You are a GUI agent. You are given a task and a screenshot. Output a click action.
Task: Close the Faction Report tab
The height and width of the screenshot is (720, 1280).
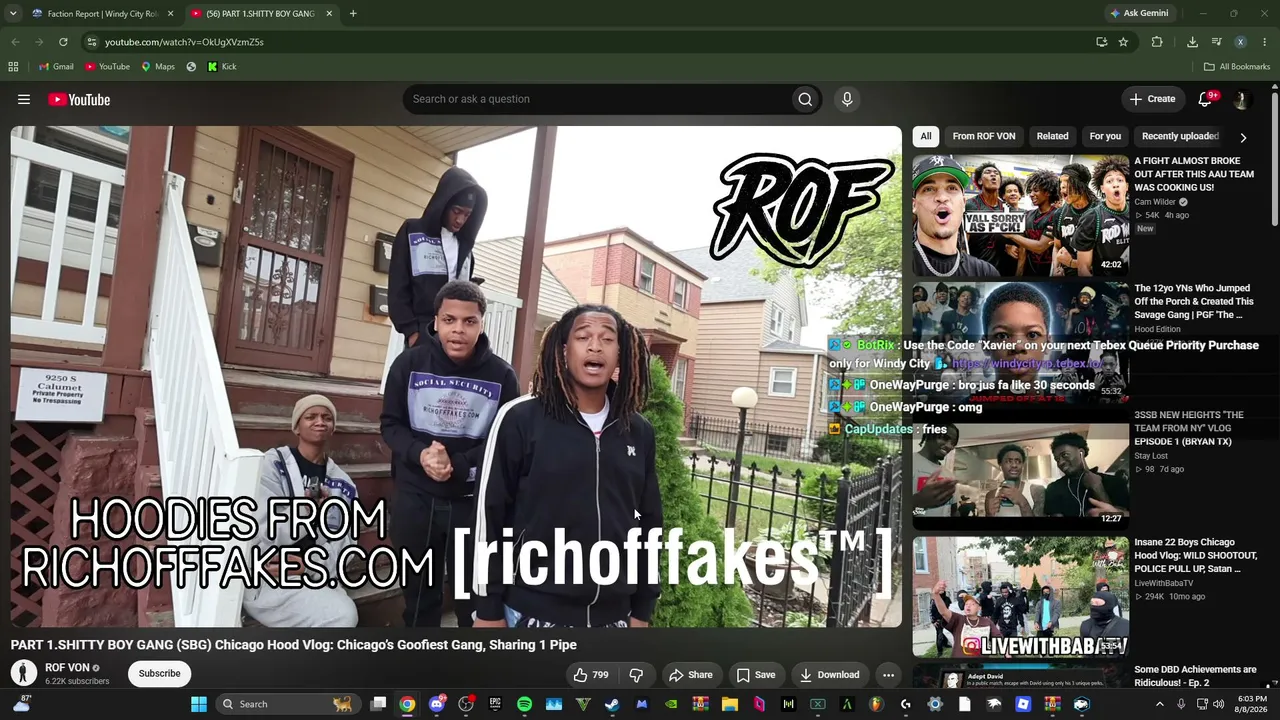(x=170, y=14)
